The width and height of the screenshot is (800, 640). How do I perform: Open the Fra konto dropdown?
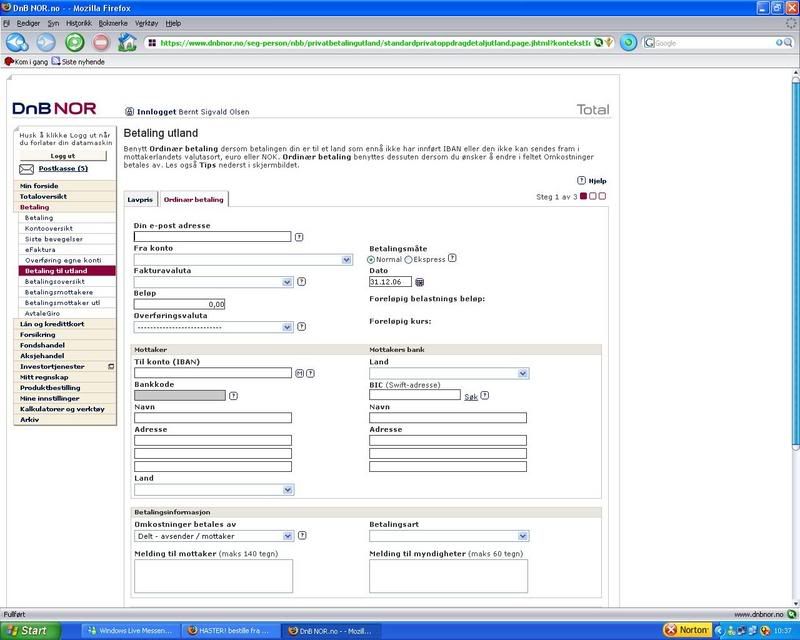pos(243,259)
